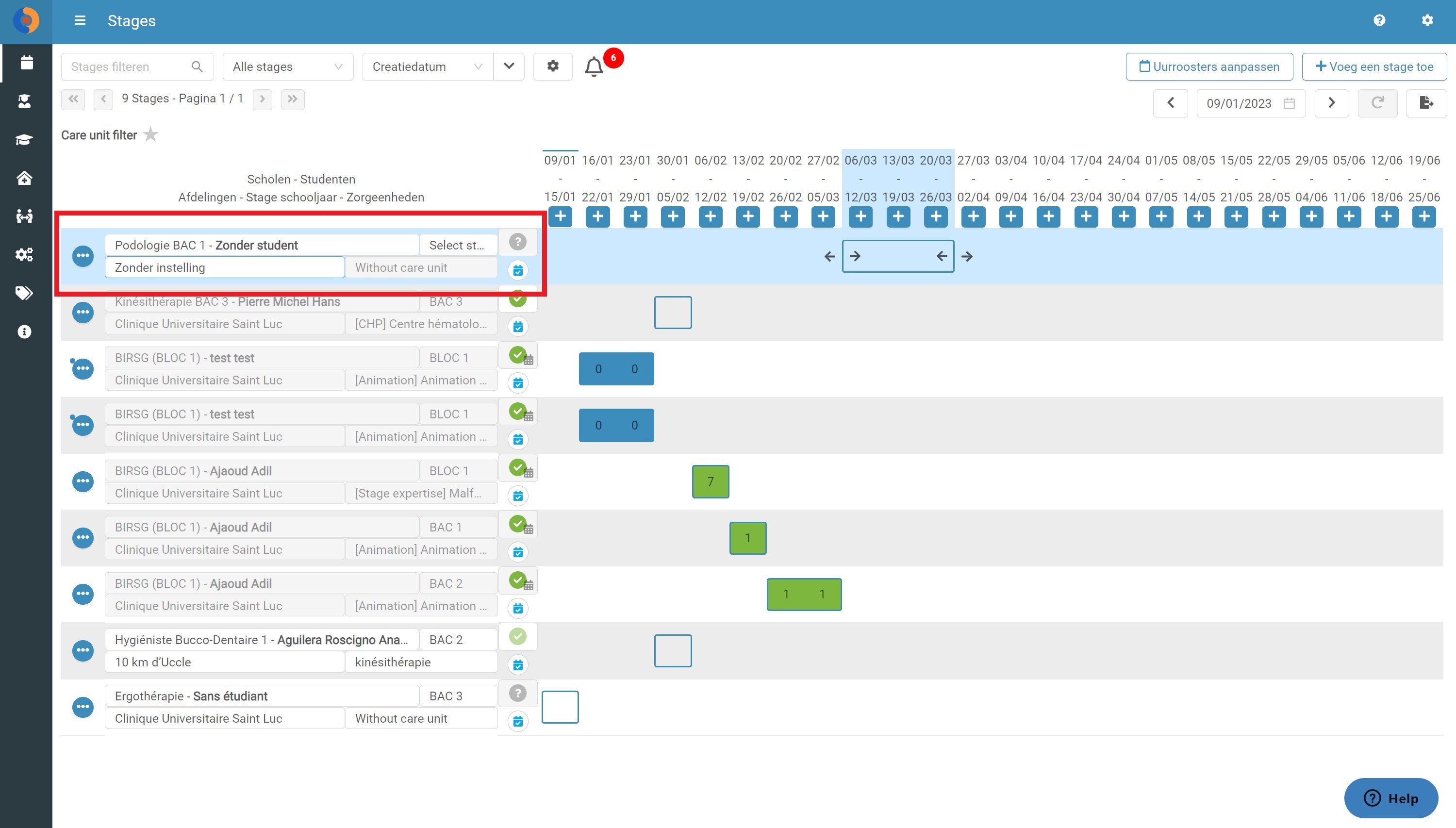Image resolution: width=1456 pixels, height=828 pixels.
Task: Select the blue 0 0 block of first test test row
Action: (616, 369)
